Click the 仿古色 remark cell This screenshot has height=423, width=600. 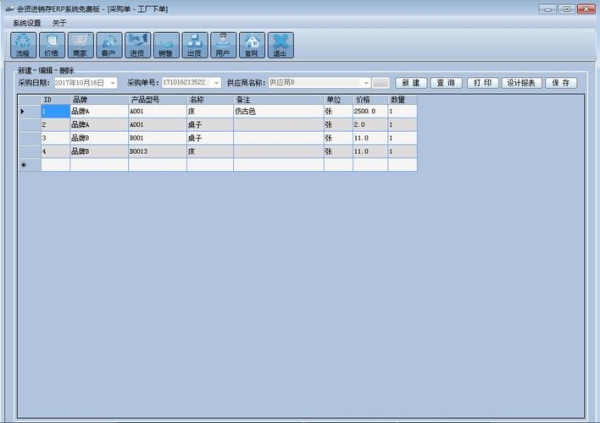(279, 111)
